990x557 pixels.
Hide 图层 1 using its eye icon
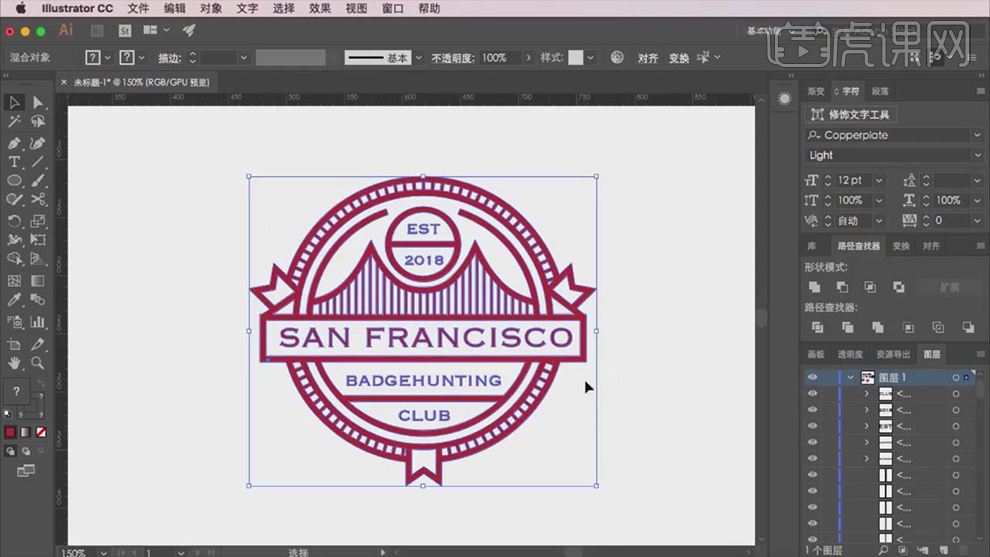[812, 378]
